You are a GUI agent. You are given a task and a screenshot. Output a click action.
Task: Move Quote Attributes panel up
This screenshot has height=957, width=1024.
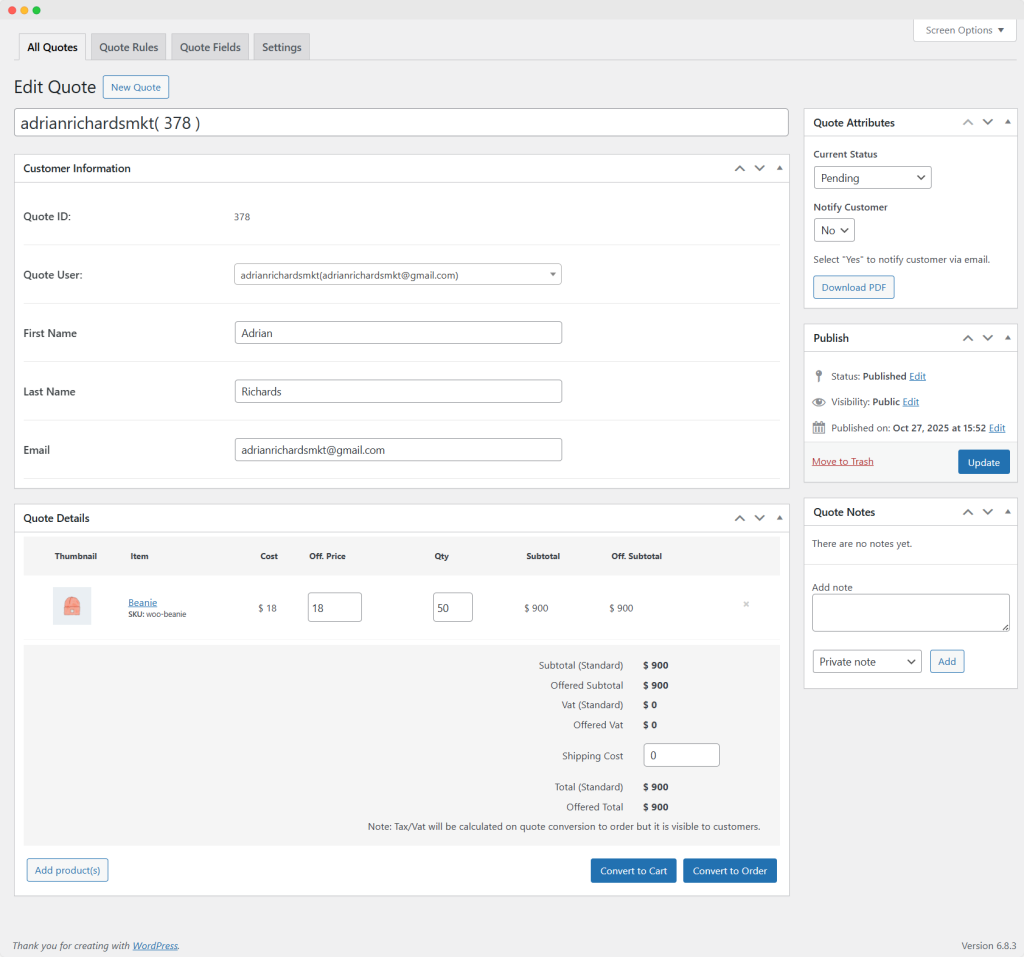[967, 122]
